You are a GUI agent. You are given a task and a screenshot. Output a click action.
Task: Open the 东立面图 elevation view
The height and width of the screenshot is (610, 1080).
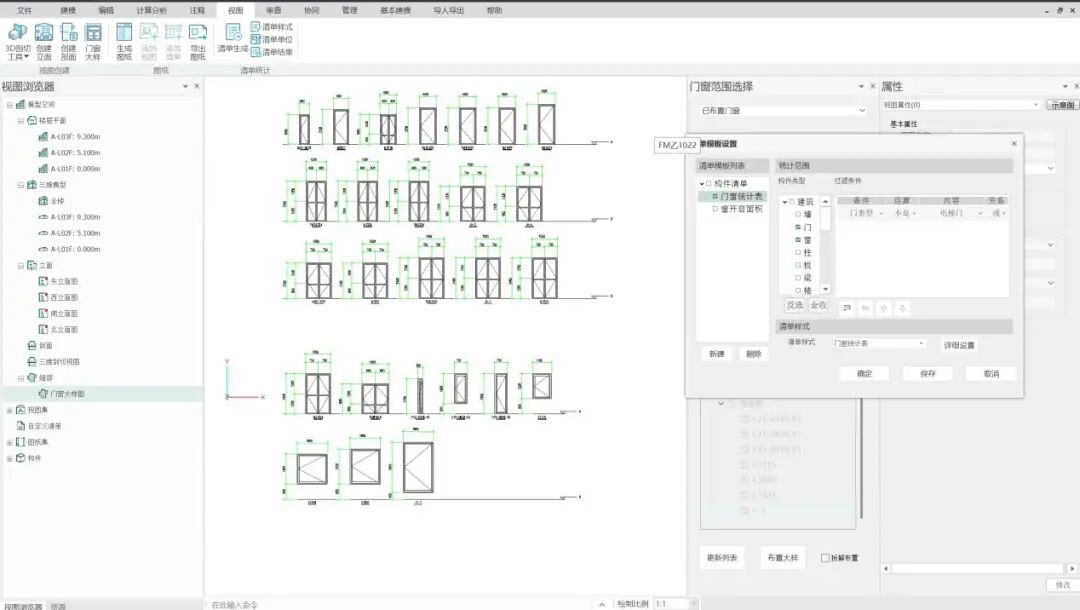tap(58, 282)
